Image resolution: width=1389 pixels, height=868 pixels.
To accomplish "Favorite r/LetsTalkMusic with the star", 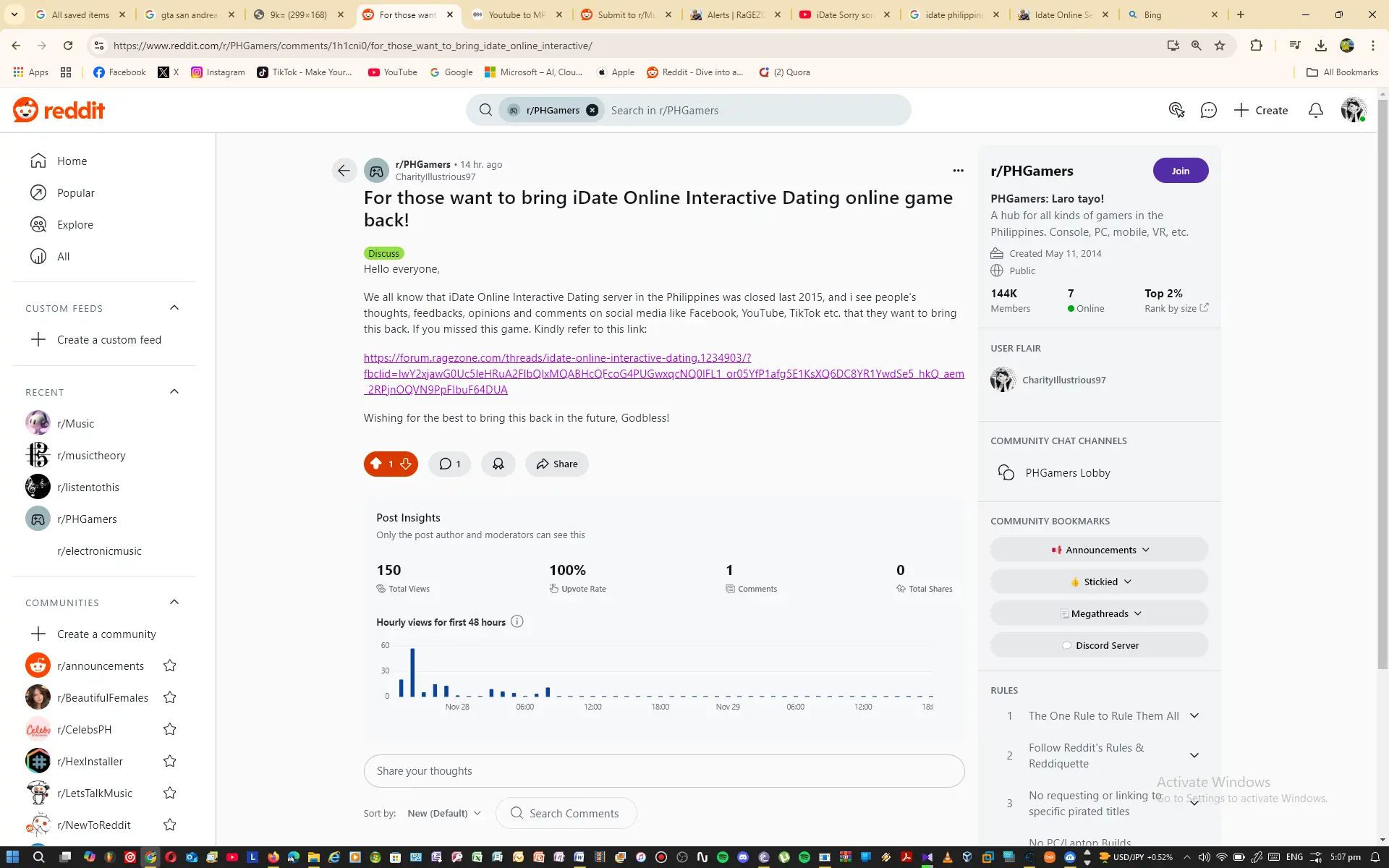I will click(170, 793).
